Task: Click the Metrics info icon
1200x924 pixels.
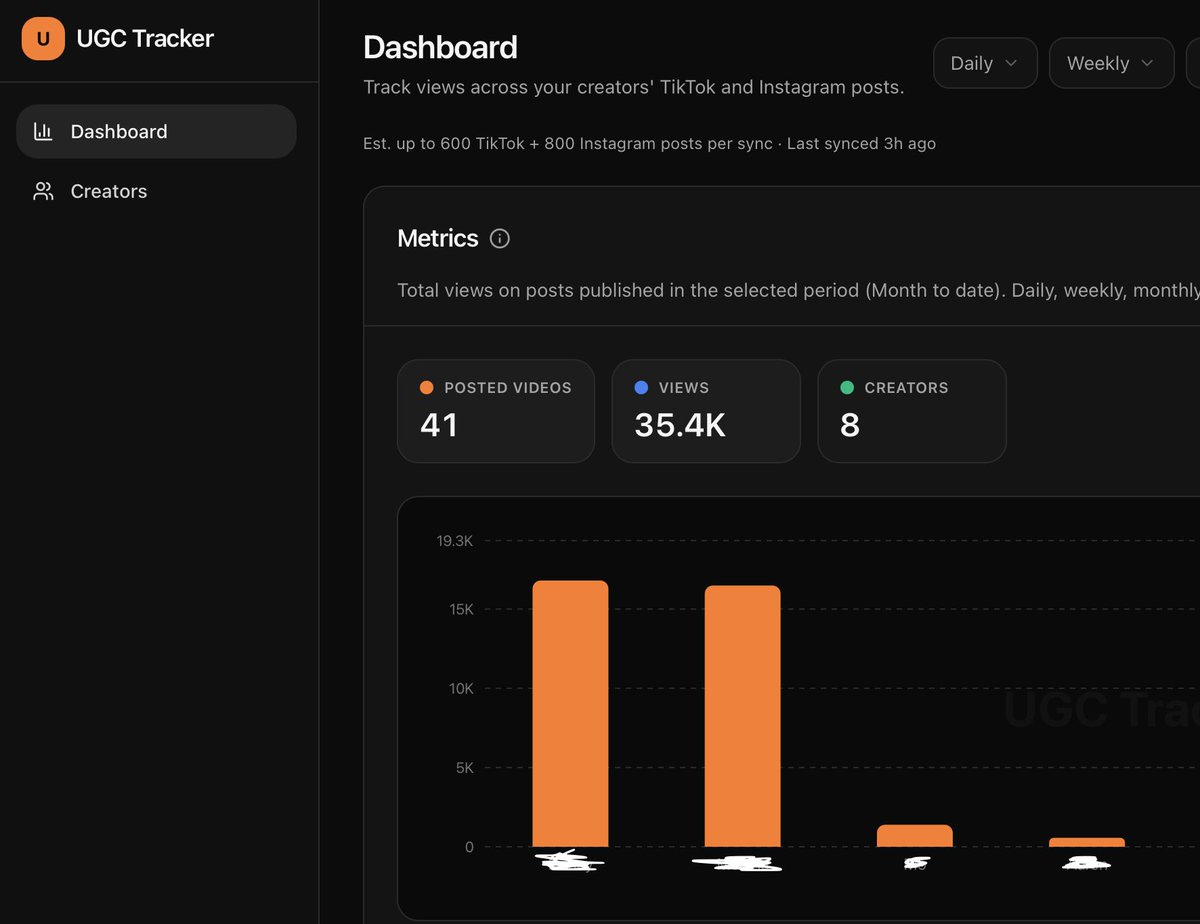Action: 500,238
